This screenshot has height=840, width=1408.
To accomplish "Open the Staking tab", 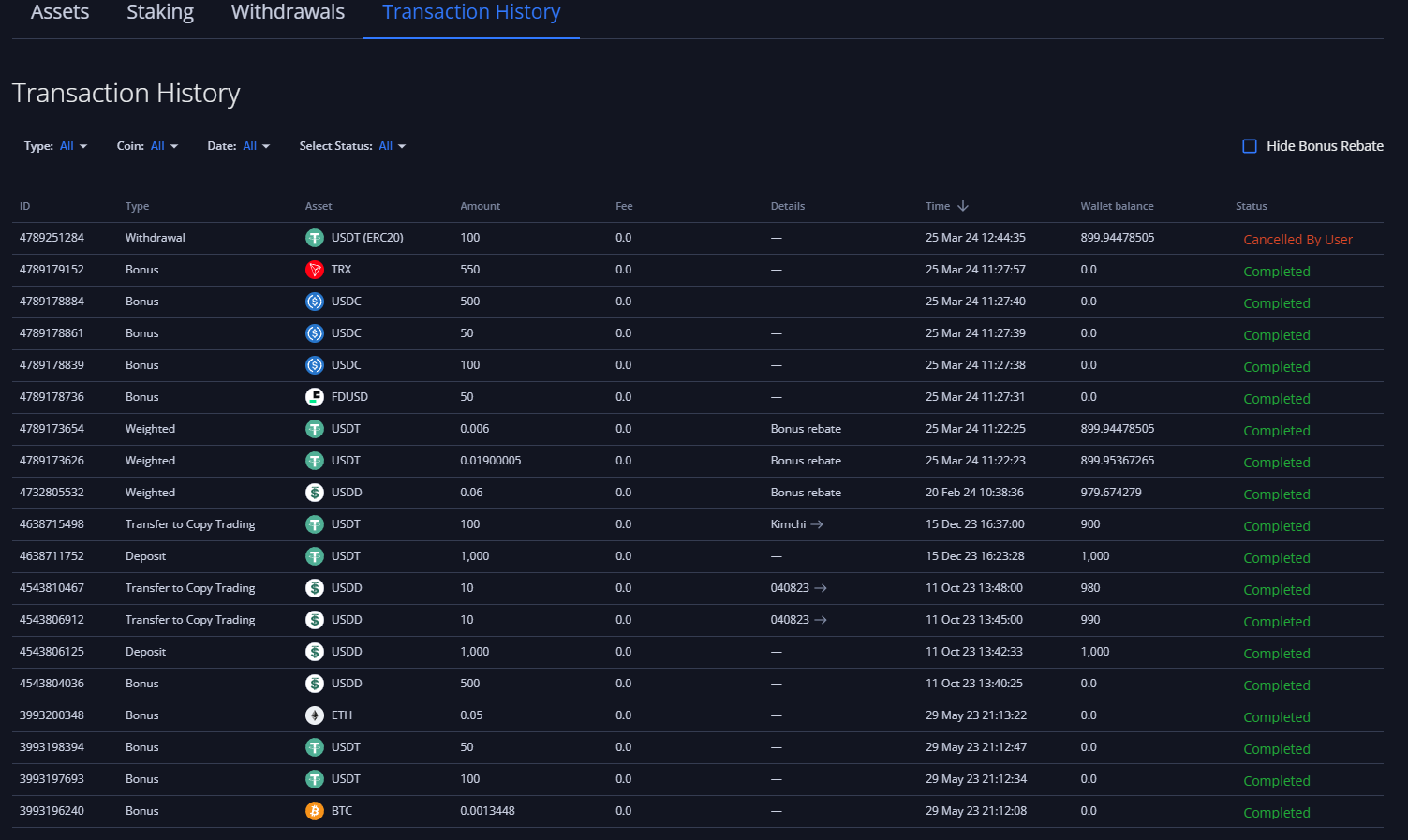I will tap(160, 13).
